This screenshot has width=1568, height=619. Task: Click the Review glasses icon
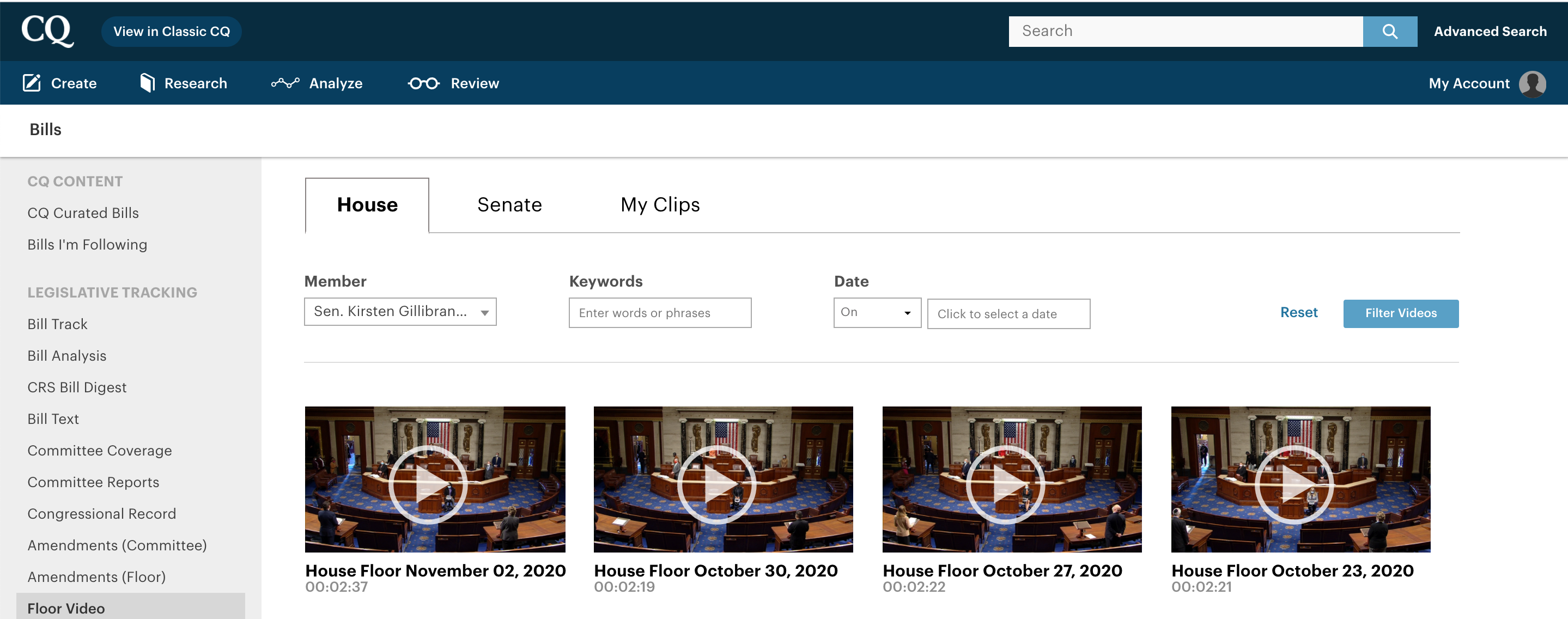pyautogui.click(x=424, y=83)
